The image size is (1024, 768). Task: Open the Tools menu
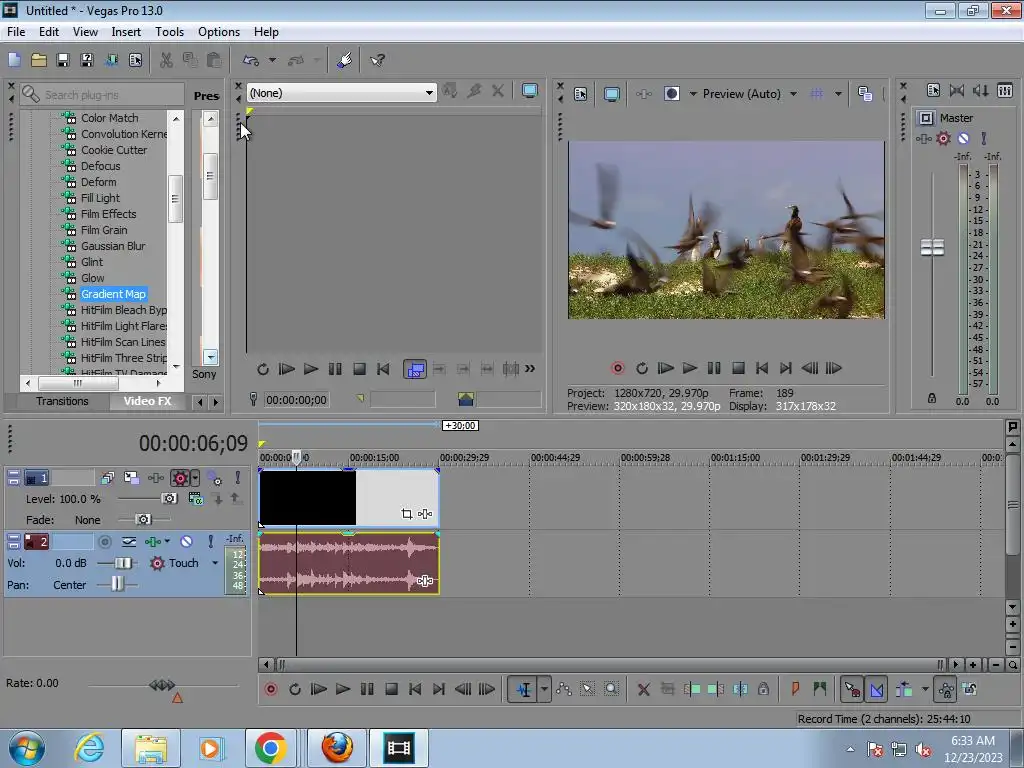(x=169, y=31)
